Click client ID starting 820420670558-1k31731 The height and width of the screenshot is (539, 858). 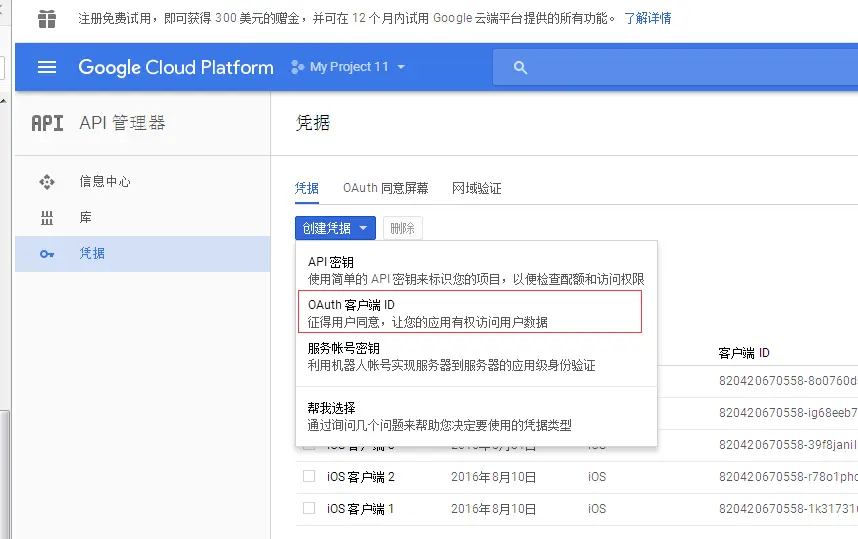tap(788, 509)
